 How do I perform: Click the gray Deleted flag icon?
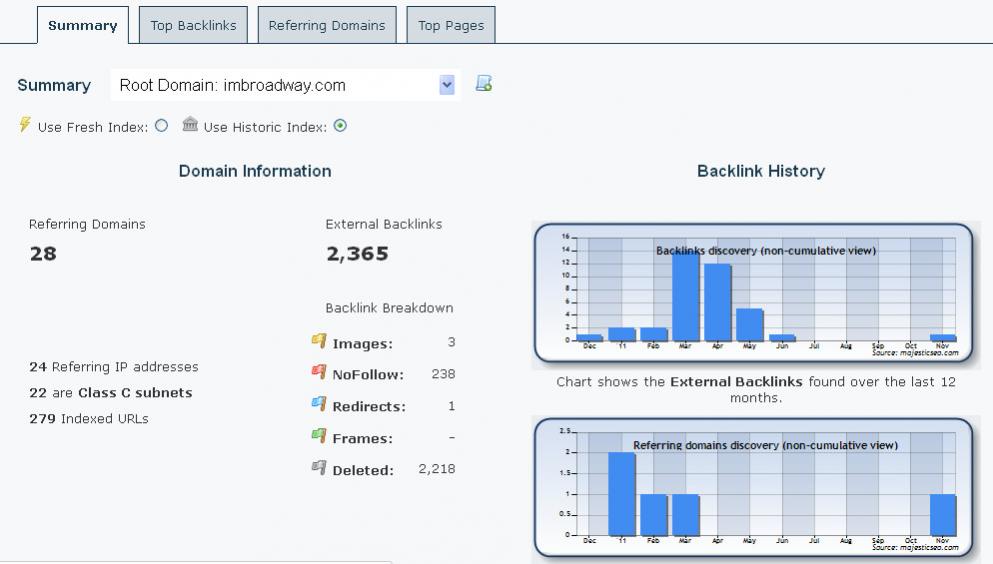tap(319, 469)
